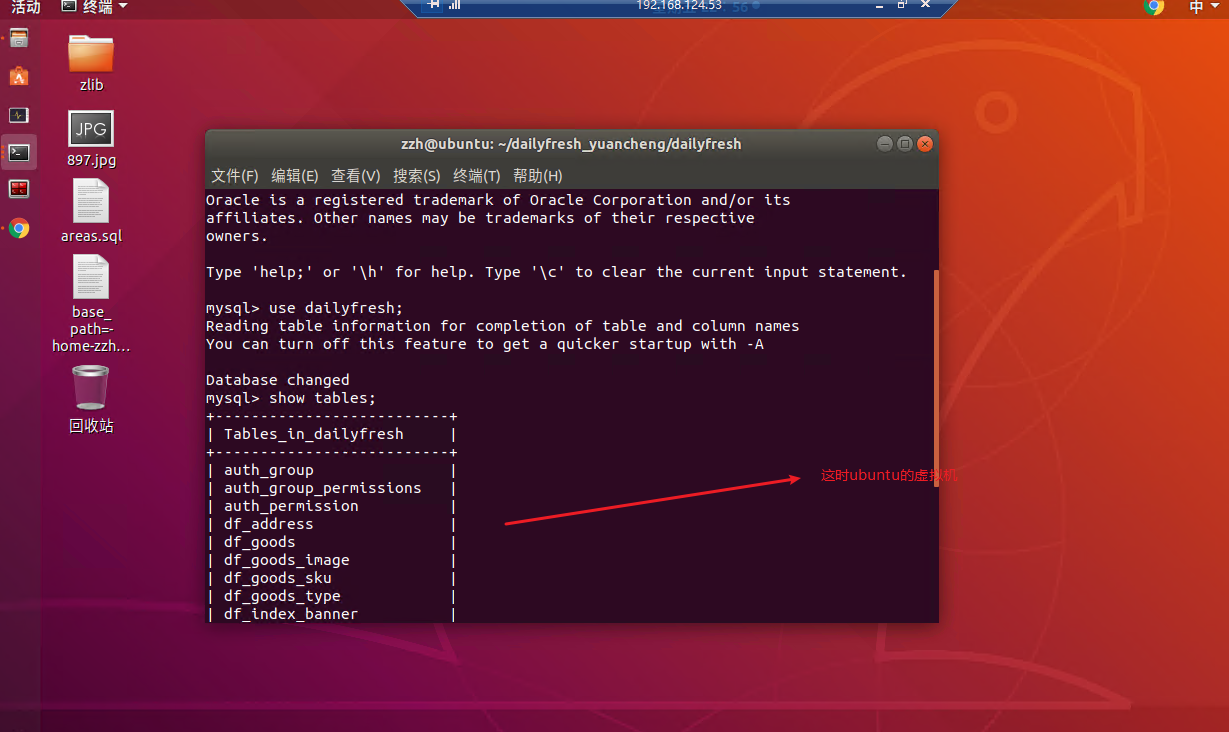Screen dimensions: 1229x732
Task: Open the 搜索(S) terminal menu
Action: click(x=416, y=176)
